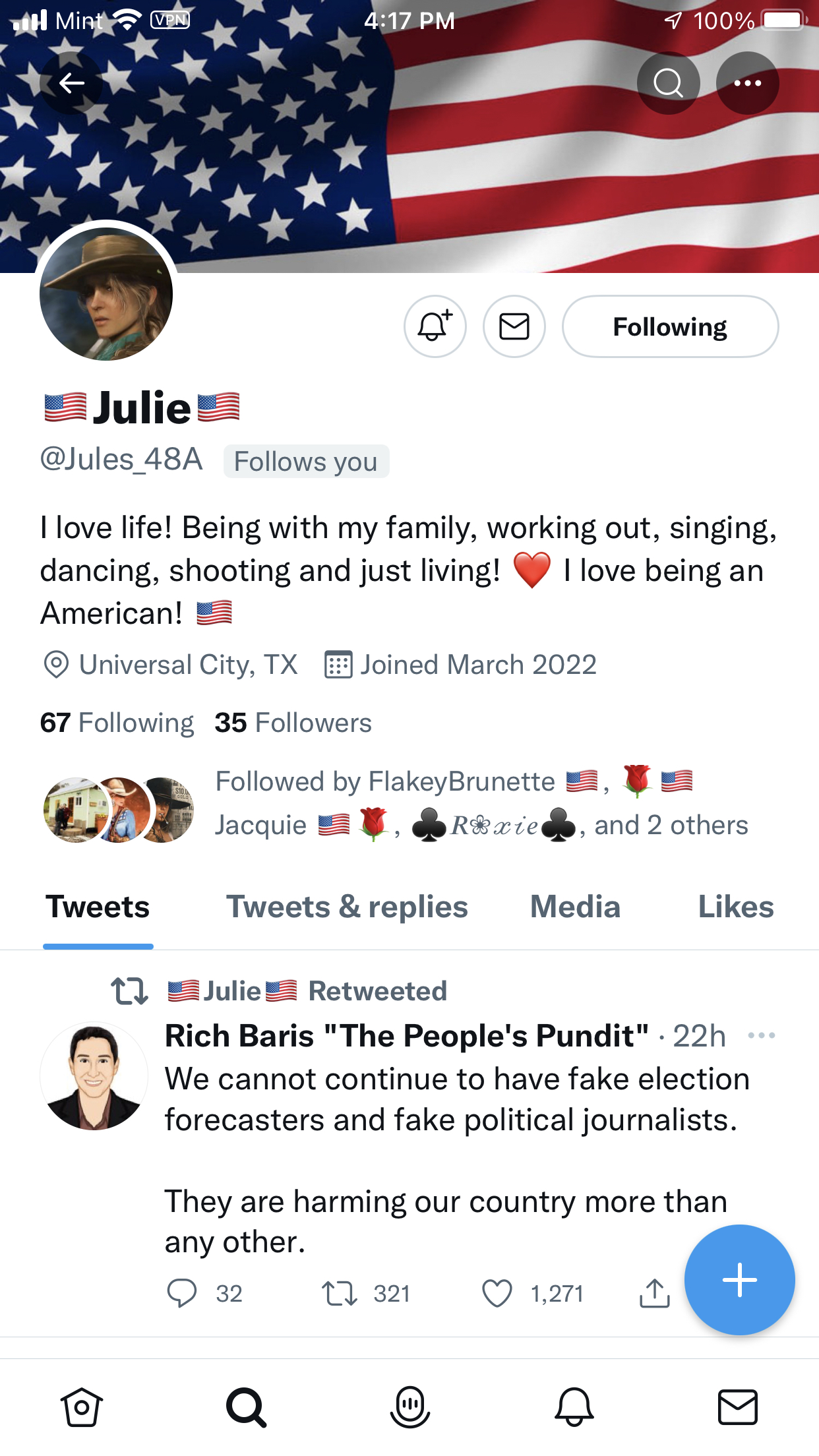Open the three-dot profile options menu
The height and width of the screenshot is (1456, 819).
(747, 83)
